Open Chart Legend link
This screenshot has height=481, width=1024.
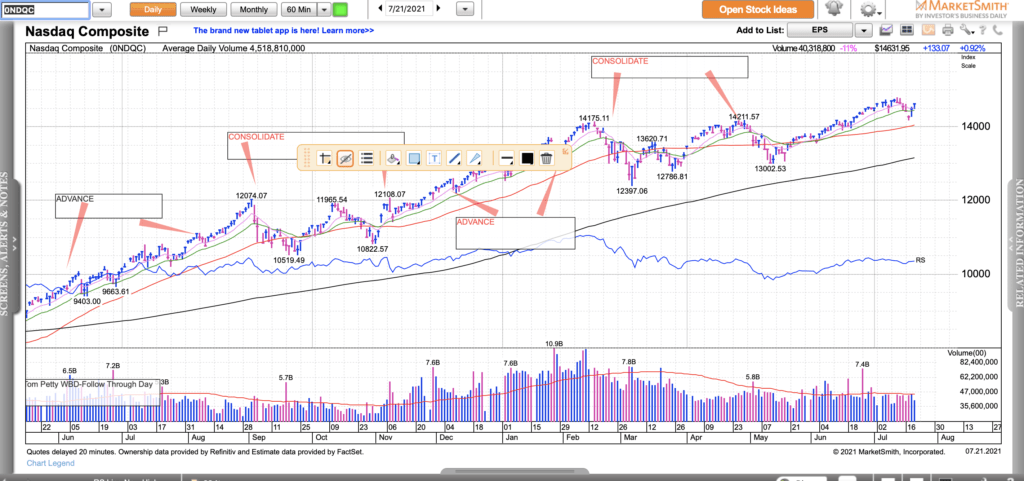[x=50, y=463]
